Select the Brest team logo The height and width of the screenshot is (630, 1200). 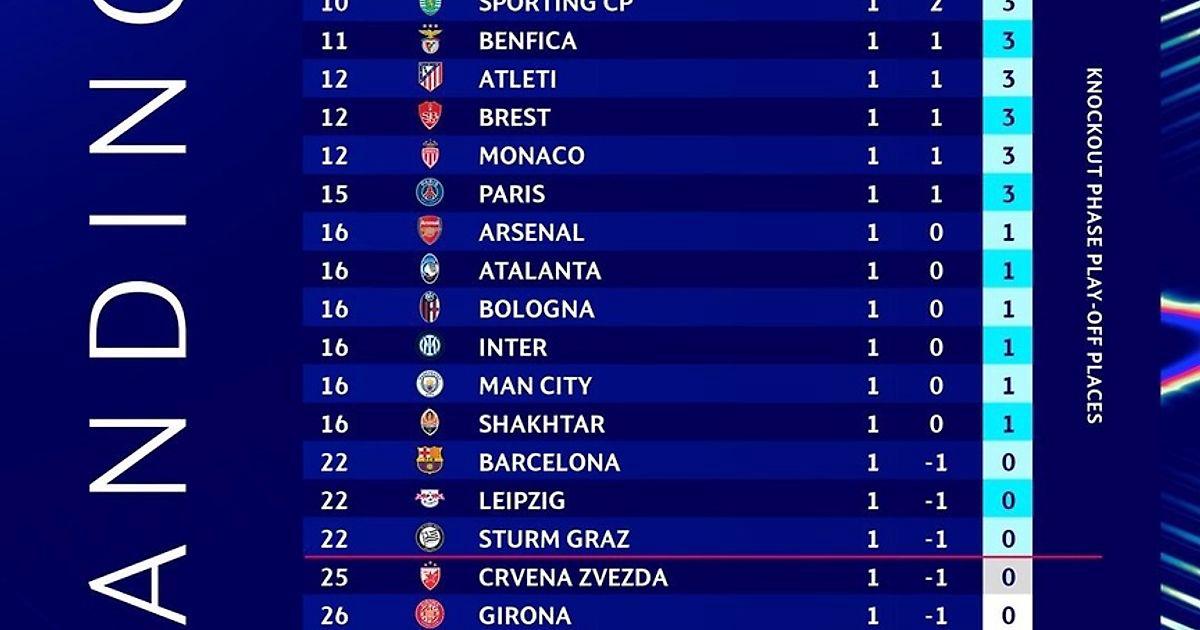pyautogui.click(x=430, y=117)
